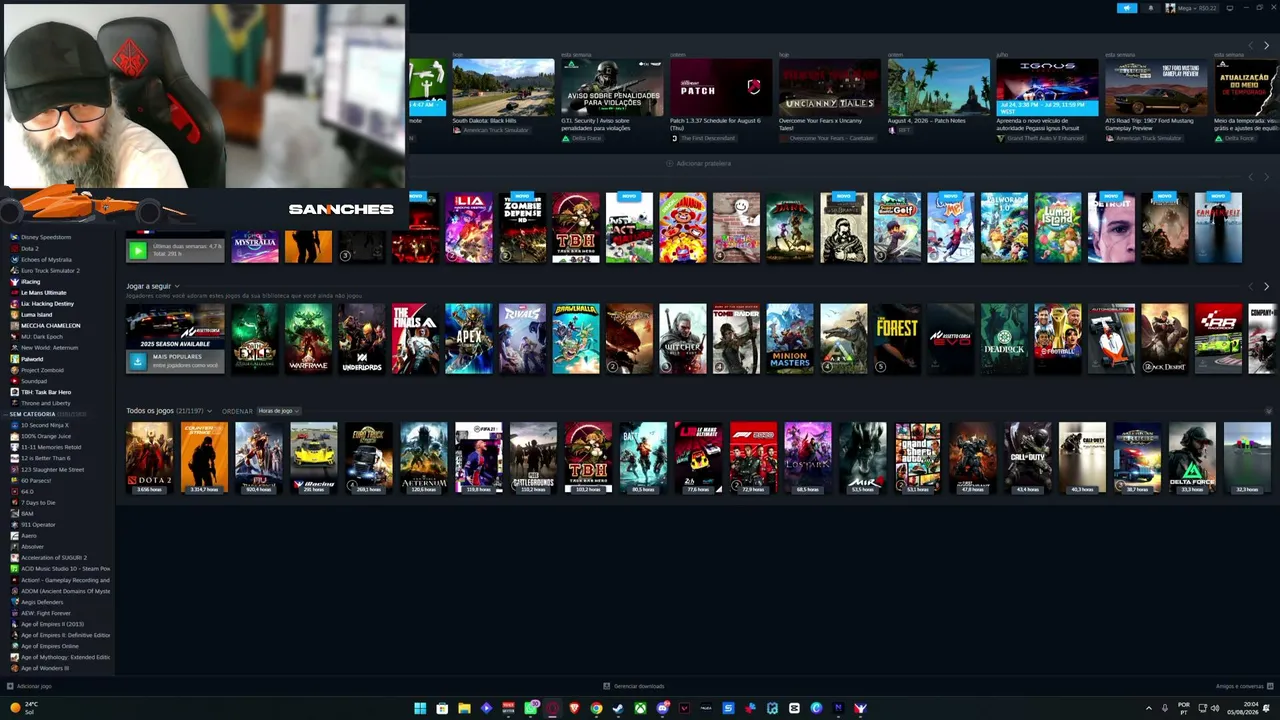Open the Delta Force cover in Todos os jogos
The height and width of the screenshot is (720, 1280).
[1192, 458]
